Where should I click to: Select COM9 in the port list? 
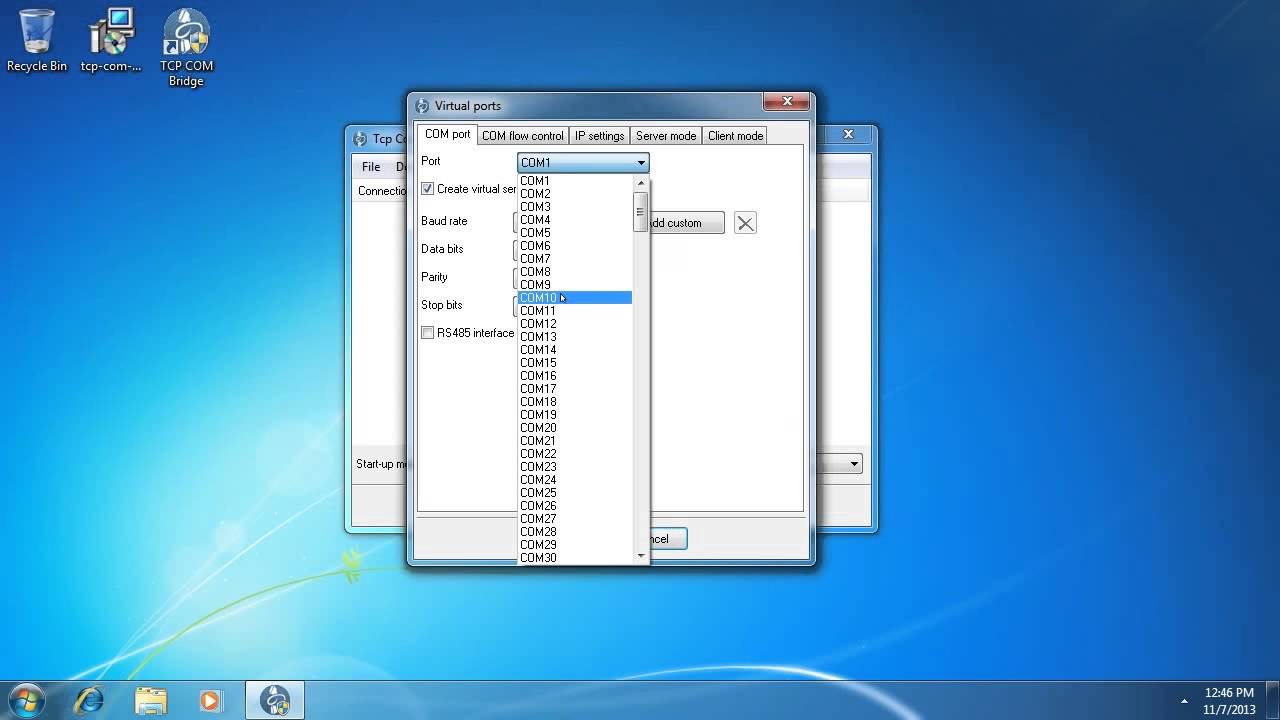coord(575,285)
